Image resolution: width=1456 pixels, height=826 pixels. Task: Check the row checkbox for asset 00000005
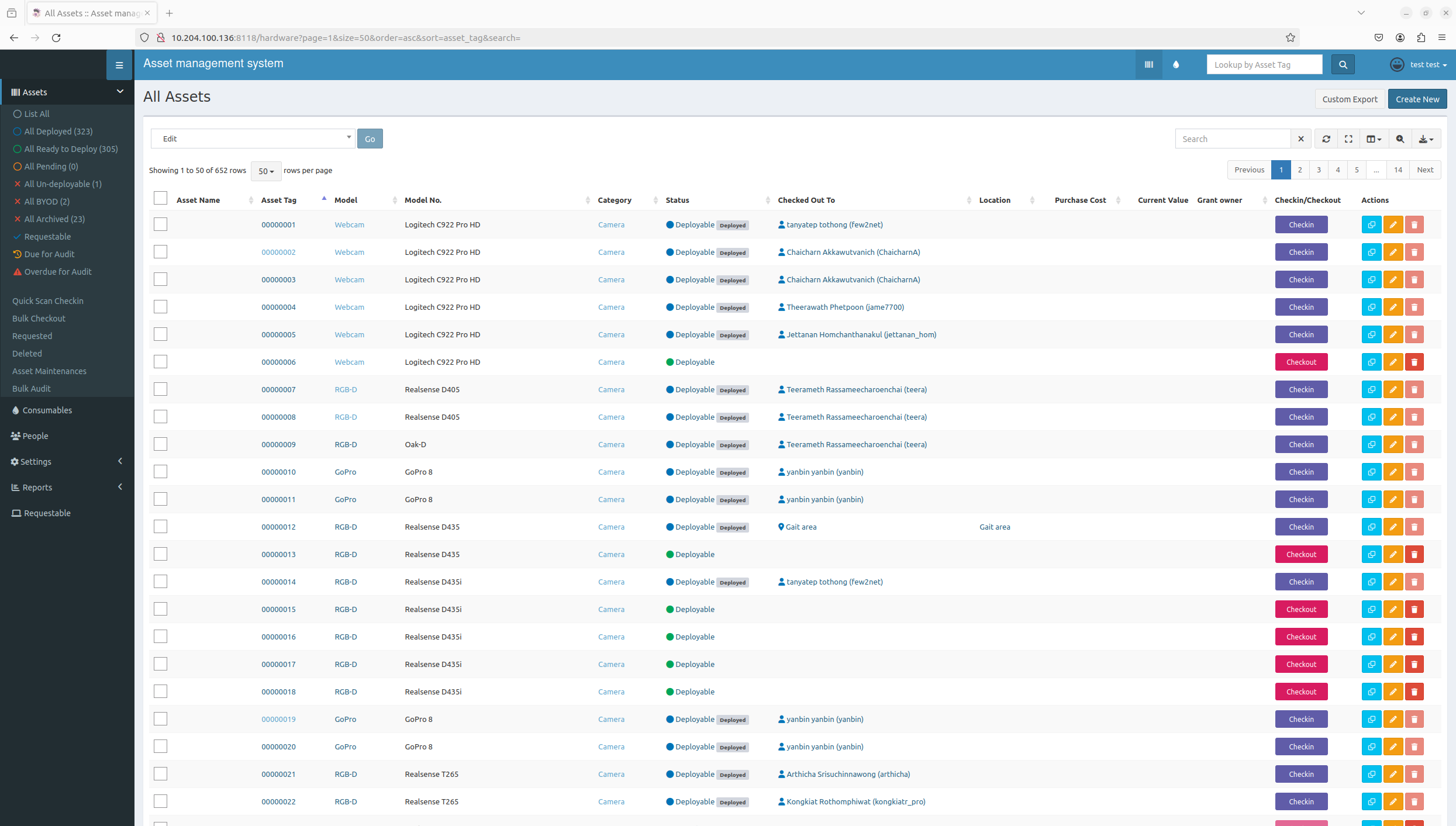point(160,334)
